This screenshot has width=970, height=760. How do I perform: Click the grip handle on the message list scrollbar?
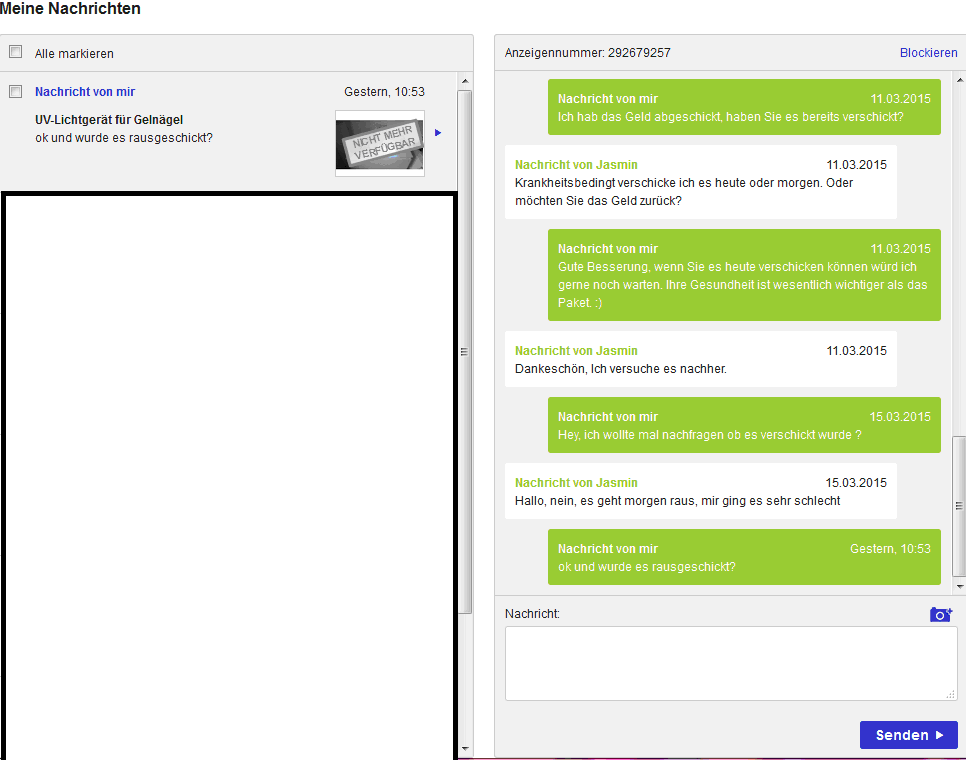(x=465, y=351)
